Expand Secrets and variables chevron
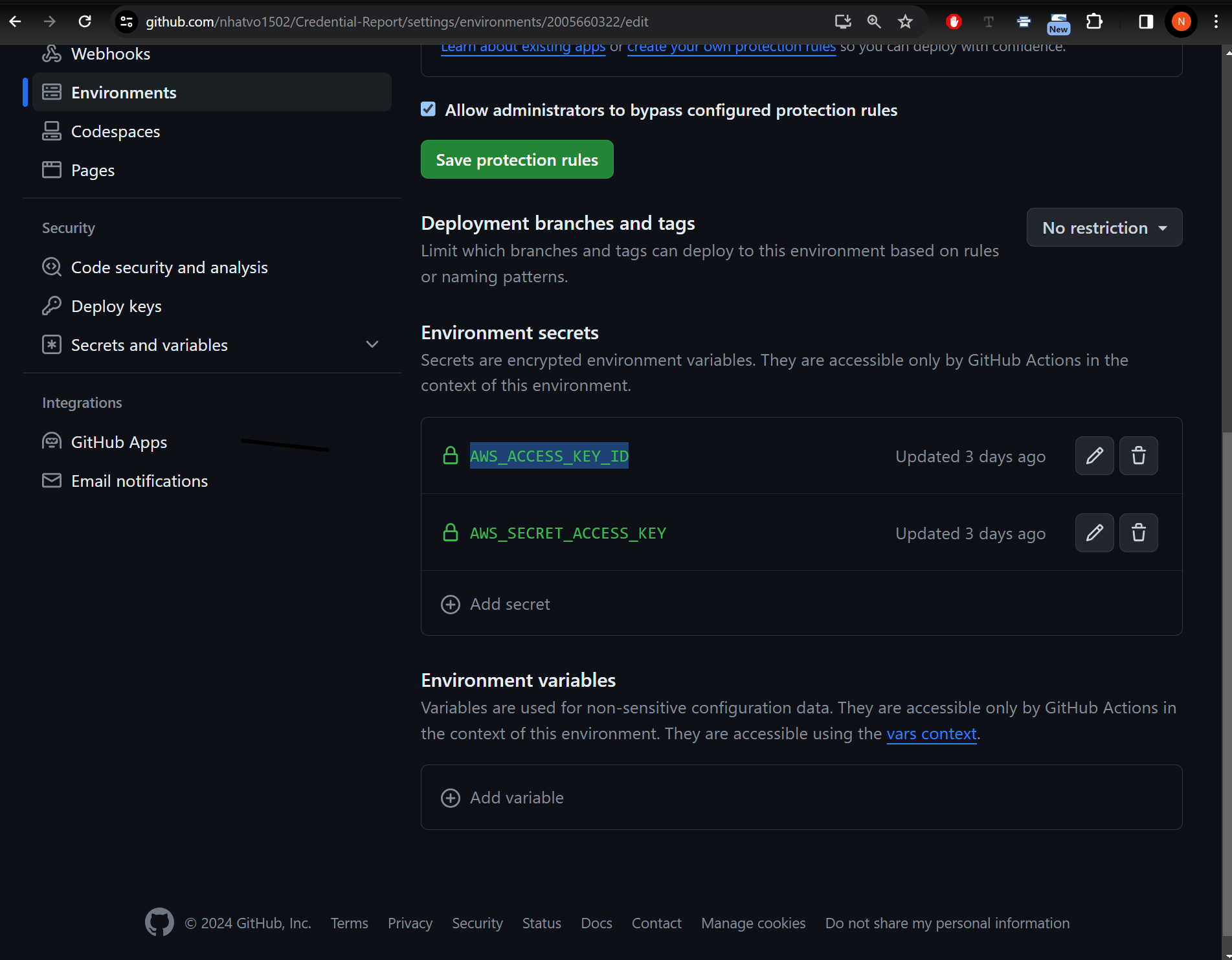Screen dimensions: 1232x960 click(x=372, y=344)
